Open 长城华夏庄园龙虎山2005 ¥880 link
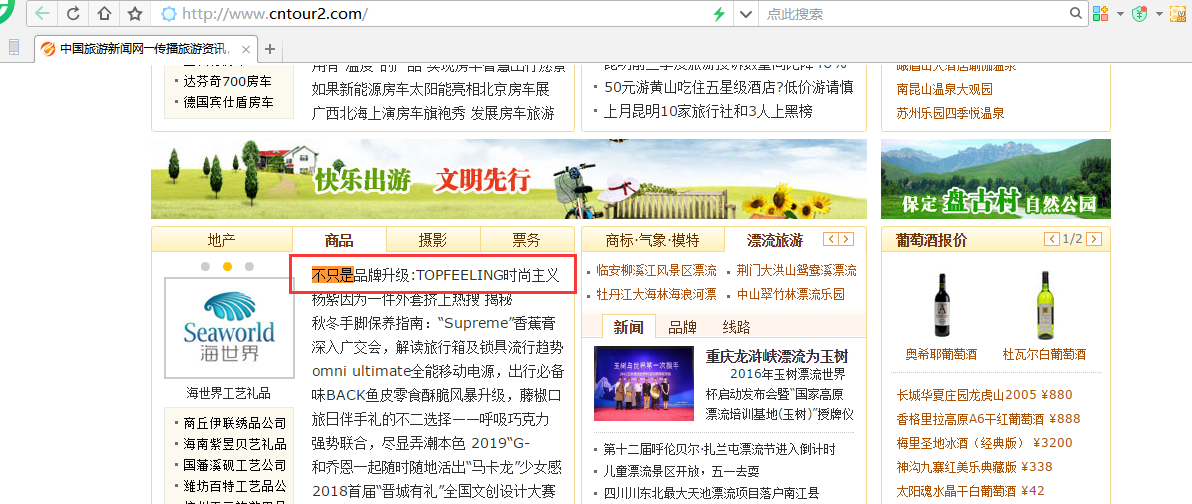Viewport: 1192px width, 504px height. 984,395
